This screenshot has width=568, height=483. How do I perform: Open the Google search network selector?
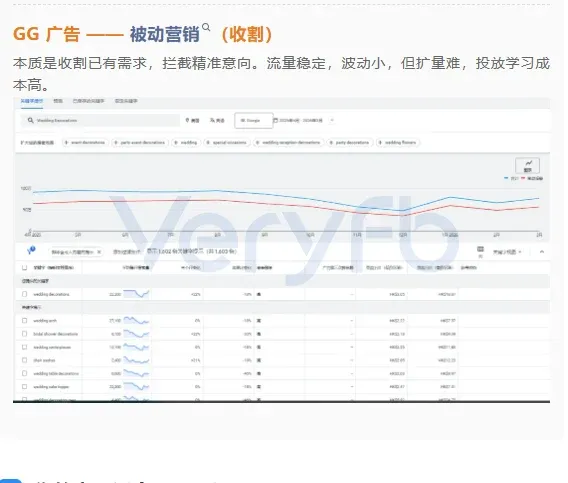click(254, 121)
